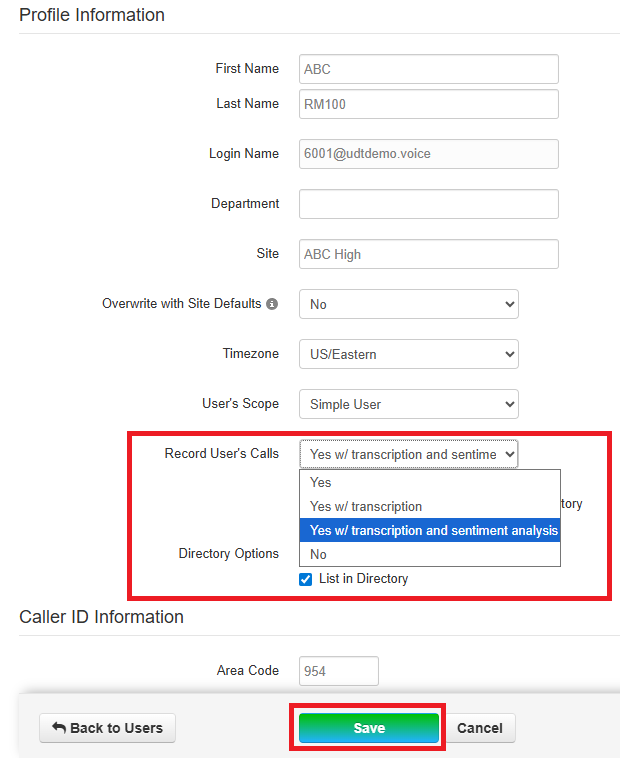
Task: Click the Login Name field
Action: point(428,154)
